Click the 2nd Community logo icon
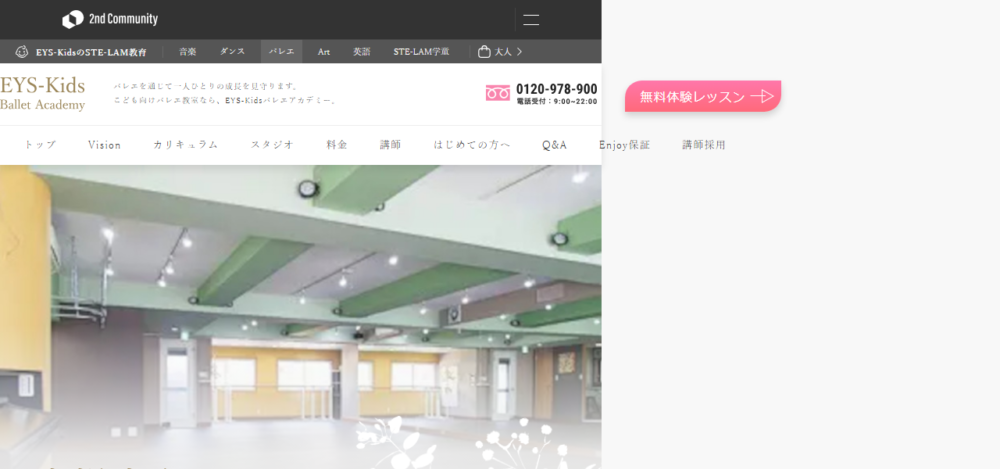The width and height of the screenshot is (1000, 469). [x=73, y=19]
